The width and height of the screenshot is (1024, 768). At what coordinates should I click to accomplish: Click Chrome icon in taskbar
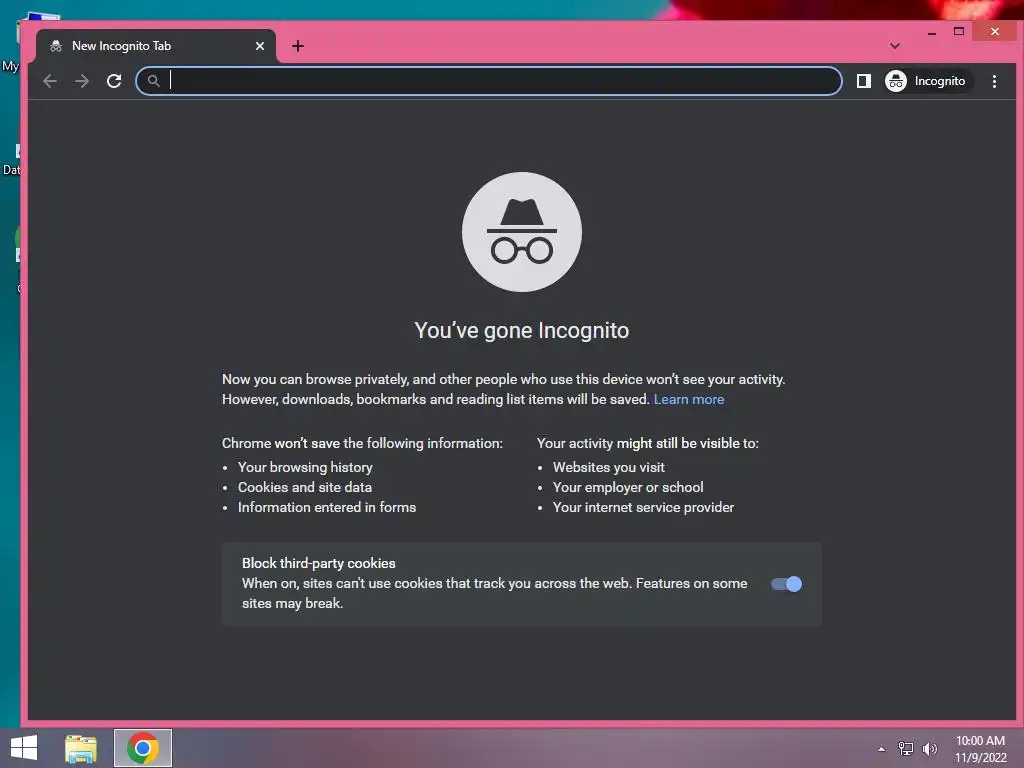tap(143, 748)
